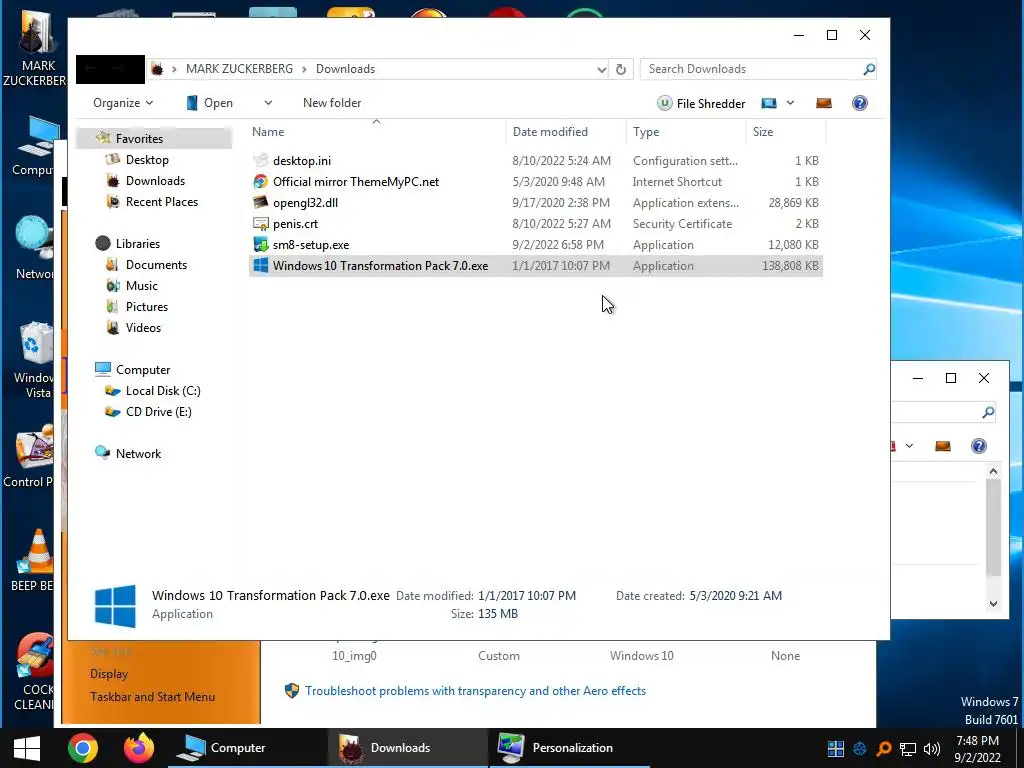
Task: Open CD Drive (E:)
Action: point(158,412)
